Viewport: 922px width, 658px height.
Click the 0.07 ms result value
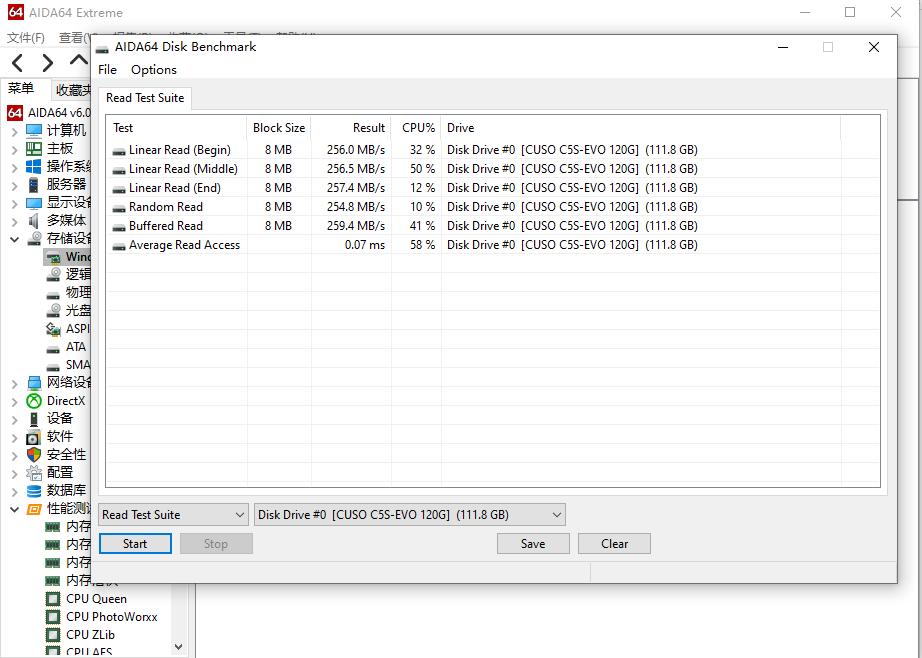coord(365,245)
